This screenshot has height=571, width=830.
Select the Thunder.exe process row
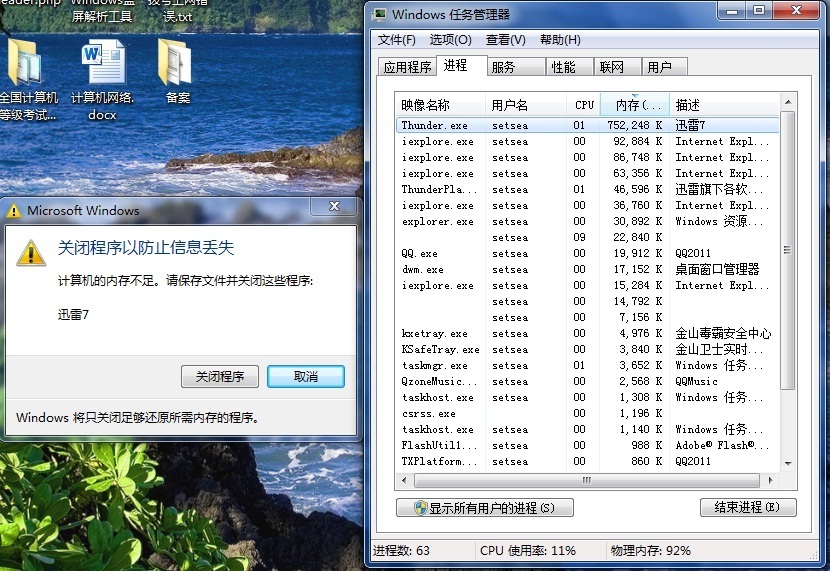[587, 125]
